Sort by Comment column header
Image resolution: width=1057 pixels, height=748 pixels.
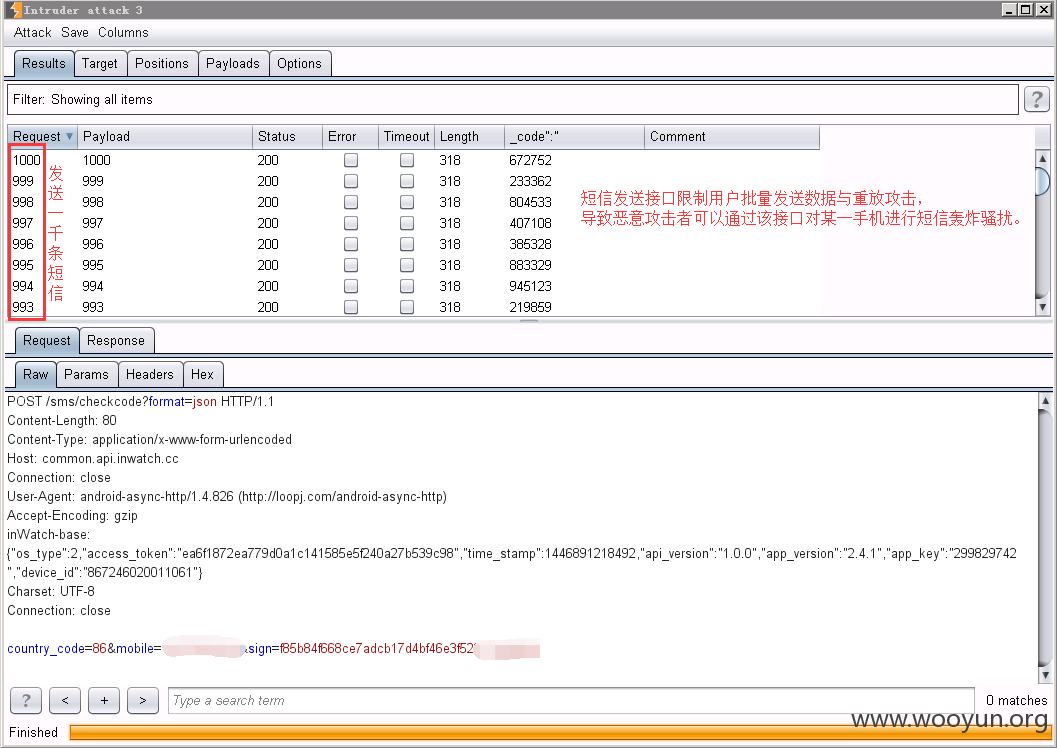click(732, 136)
